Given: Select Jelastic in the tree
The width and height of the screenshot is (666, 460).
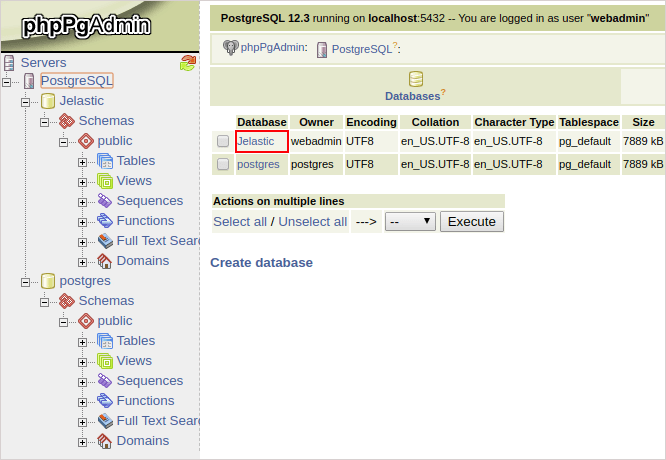Looking at the screenshot, I should coord(82,101).
